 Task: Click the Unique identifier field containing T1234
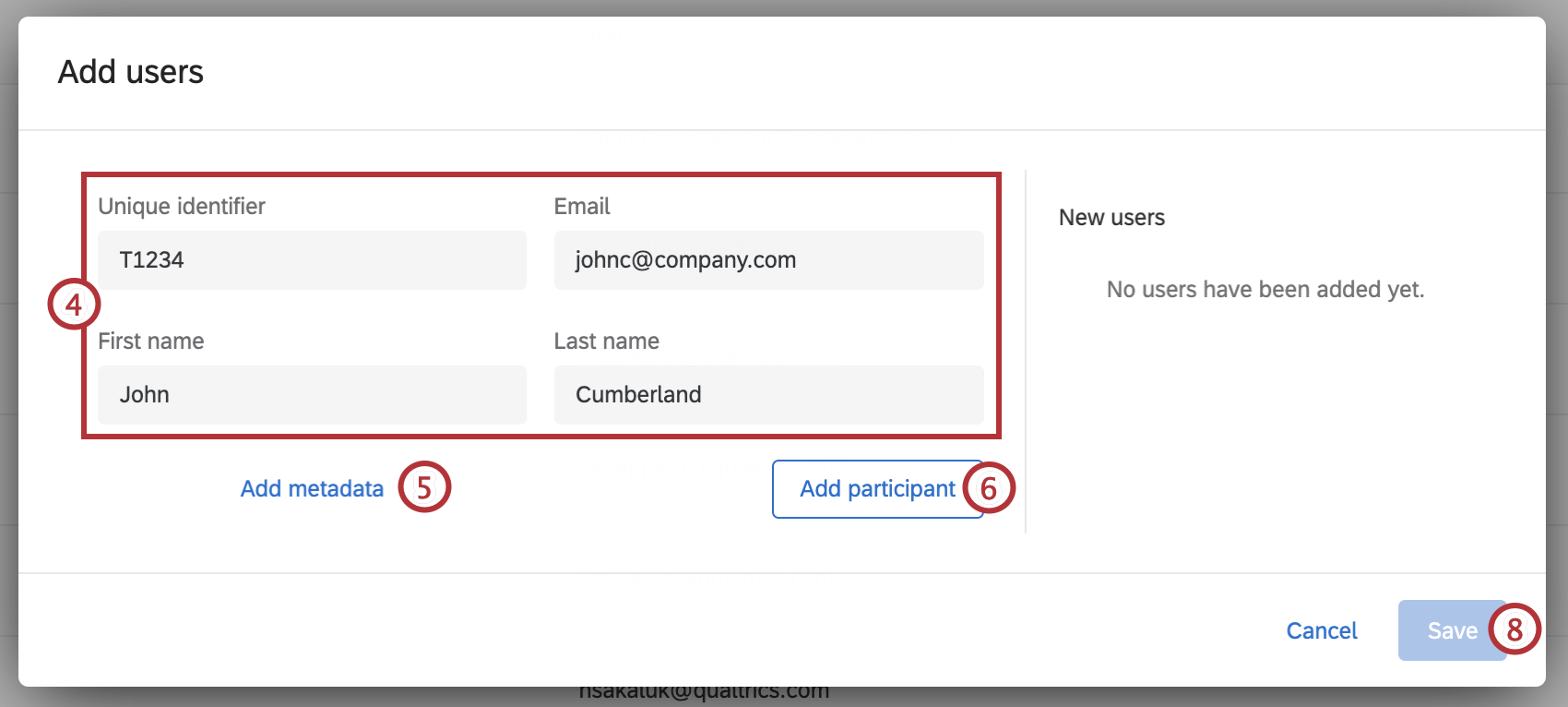coord(312,260)
